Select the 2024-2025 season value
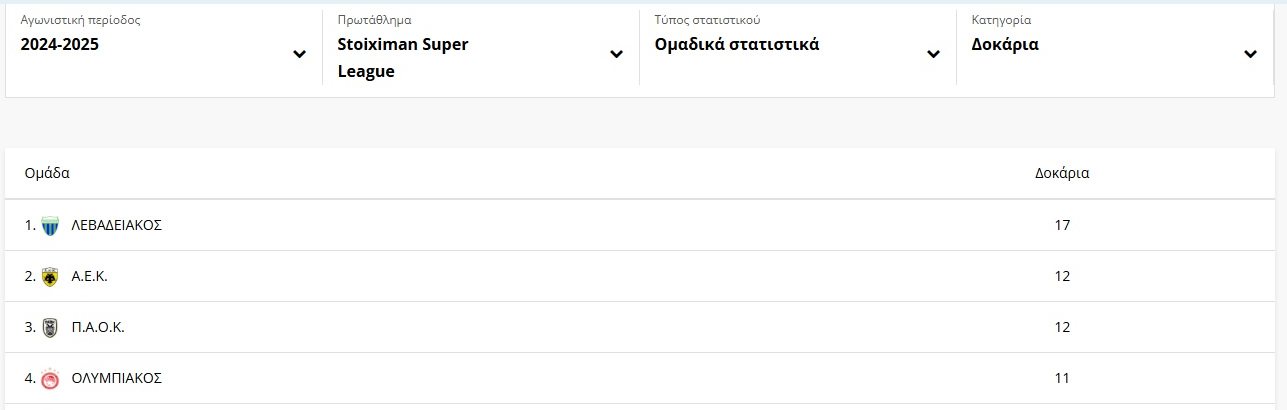 click(x=60, y=45)
